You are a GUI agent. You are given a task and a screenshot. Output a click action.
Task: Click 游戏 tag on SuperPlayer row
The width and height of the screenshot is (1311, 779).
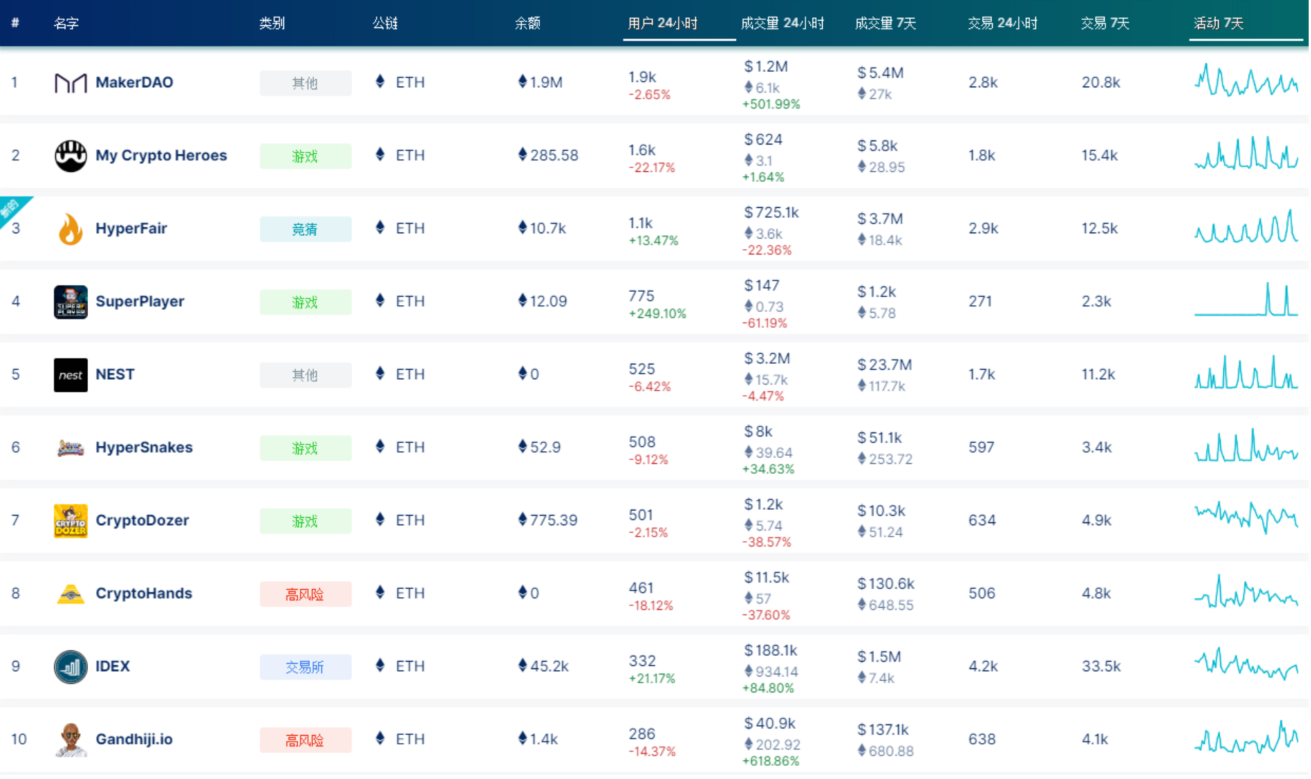(x=305, y=302)
